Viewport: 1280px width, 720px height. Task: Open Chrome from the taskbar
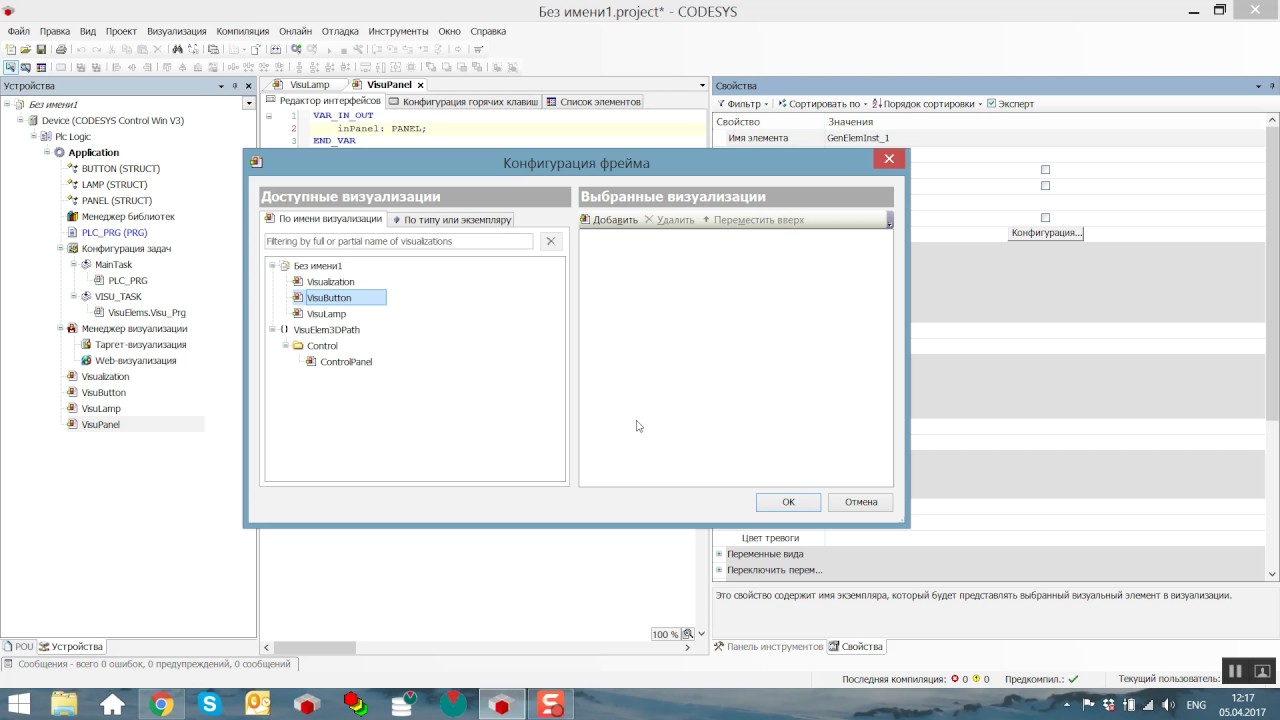tap(161, 705)
